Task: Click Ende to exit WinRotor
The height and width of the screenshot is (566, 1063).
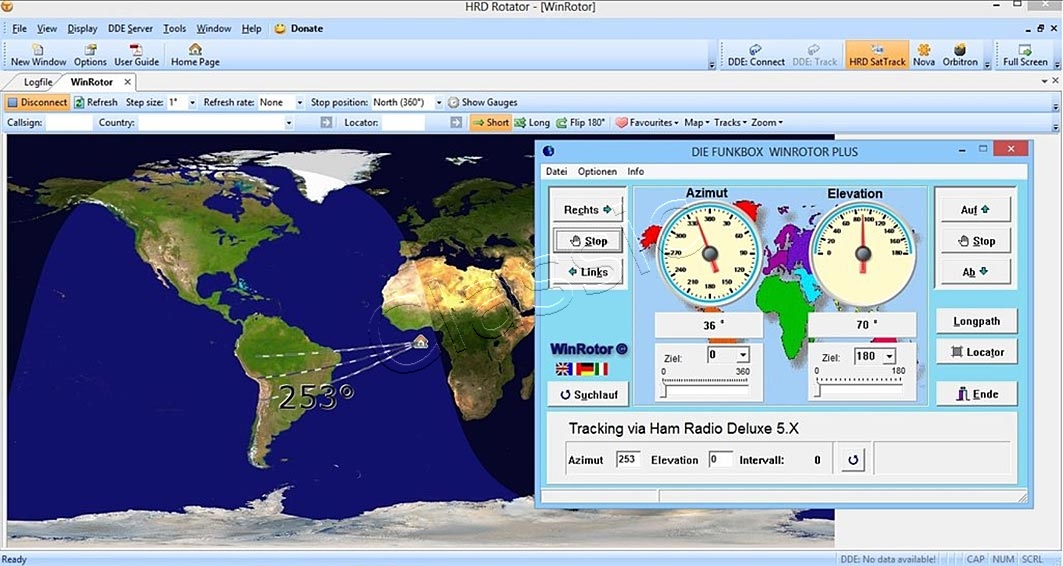Action: click(x=976, y=394)
